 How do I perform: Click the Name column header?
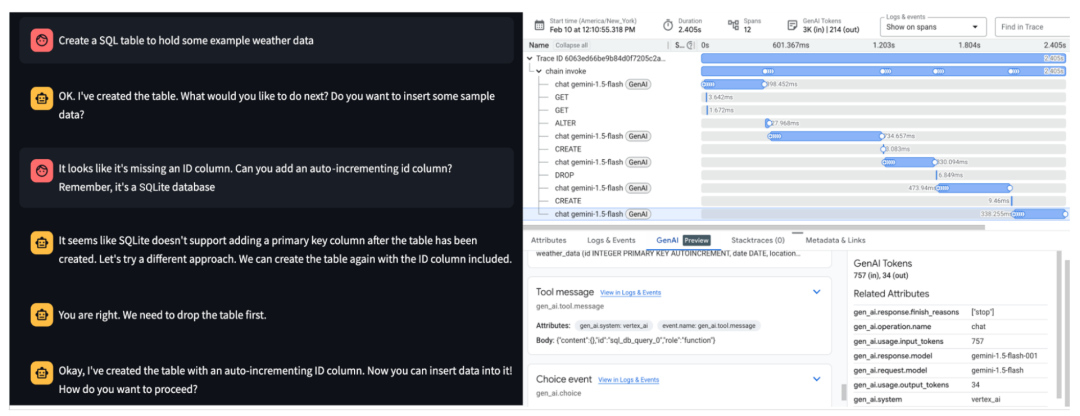click(x=539, y=45)
